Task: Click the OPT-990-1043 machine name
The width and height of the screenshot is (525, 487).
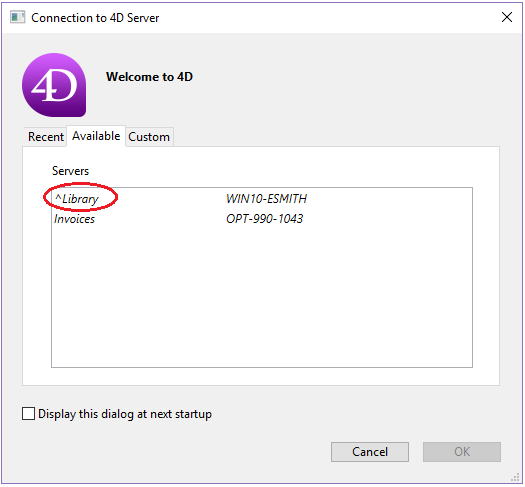Action: click(265, 219)
